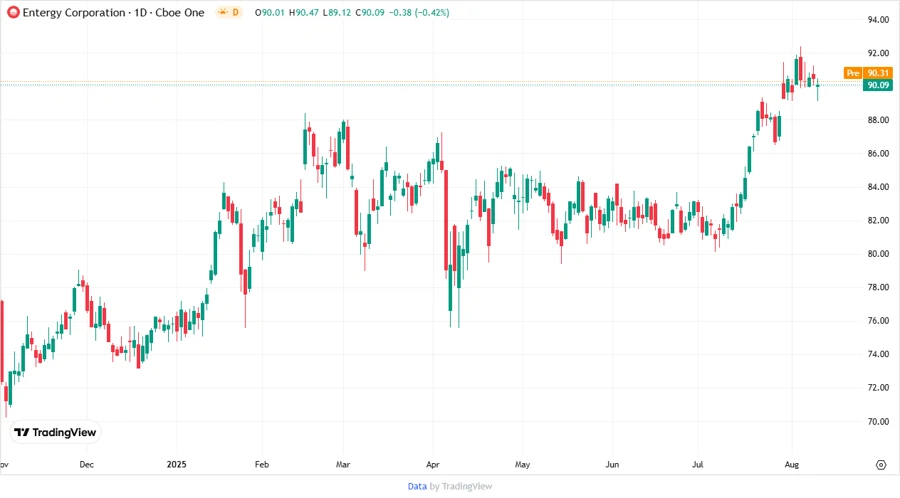The image size is (900, 498).
Task: Click the 70.00 price axis label
Action: pos(878,421)
